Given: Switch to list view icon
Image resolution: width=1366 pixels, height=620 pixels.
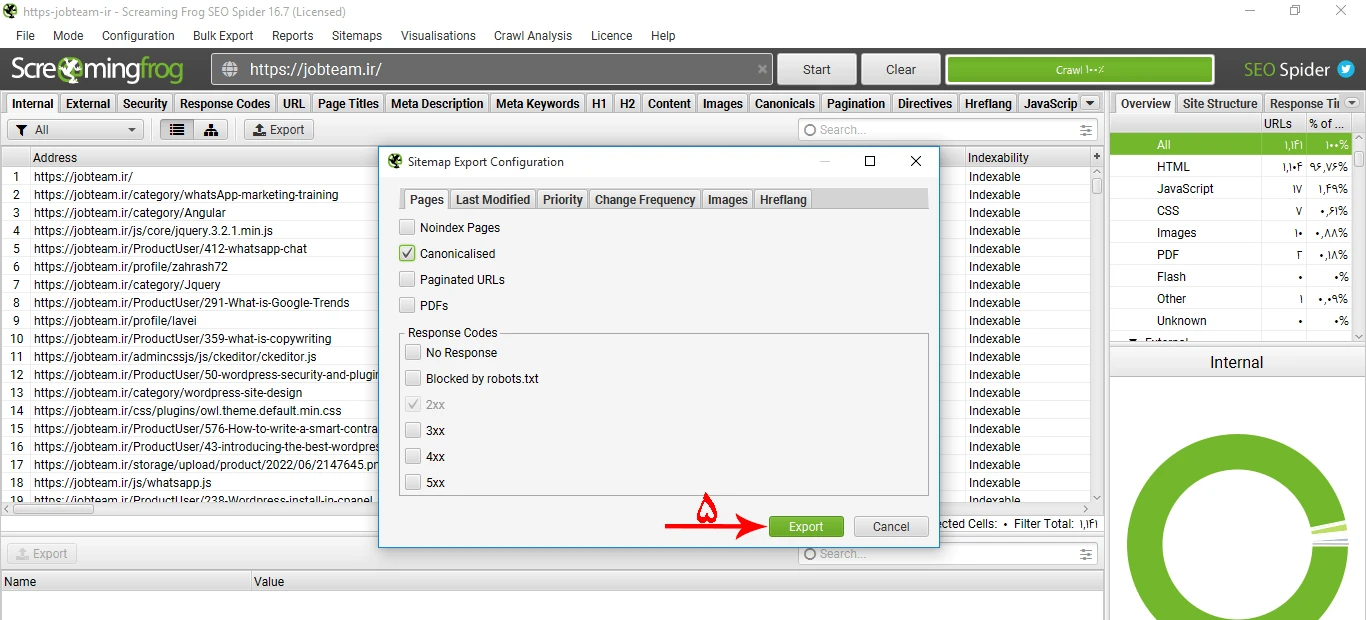Looking at the screenshot, I should (x=177, y=130).
